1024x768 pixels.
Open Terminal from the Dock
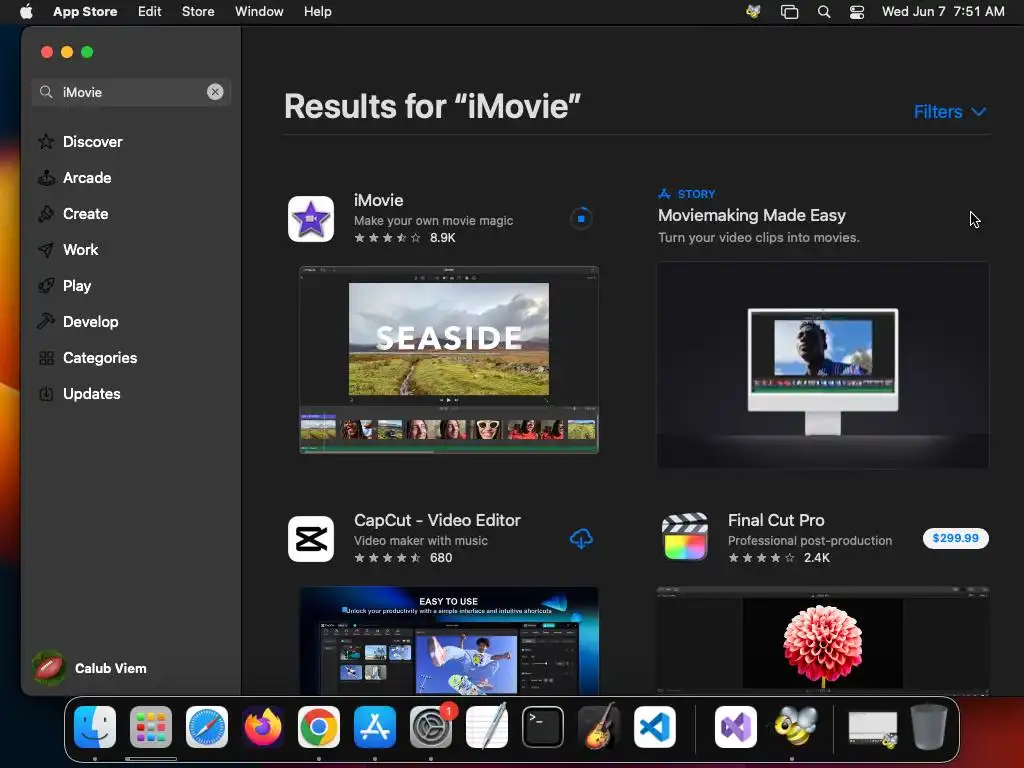[543, 727]
